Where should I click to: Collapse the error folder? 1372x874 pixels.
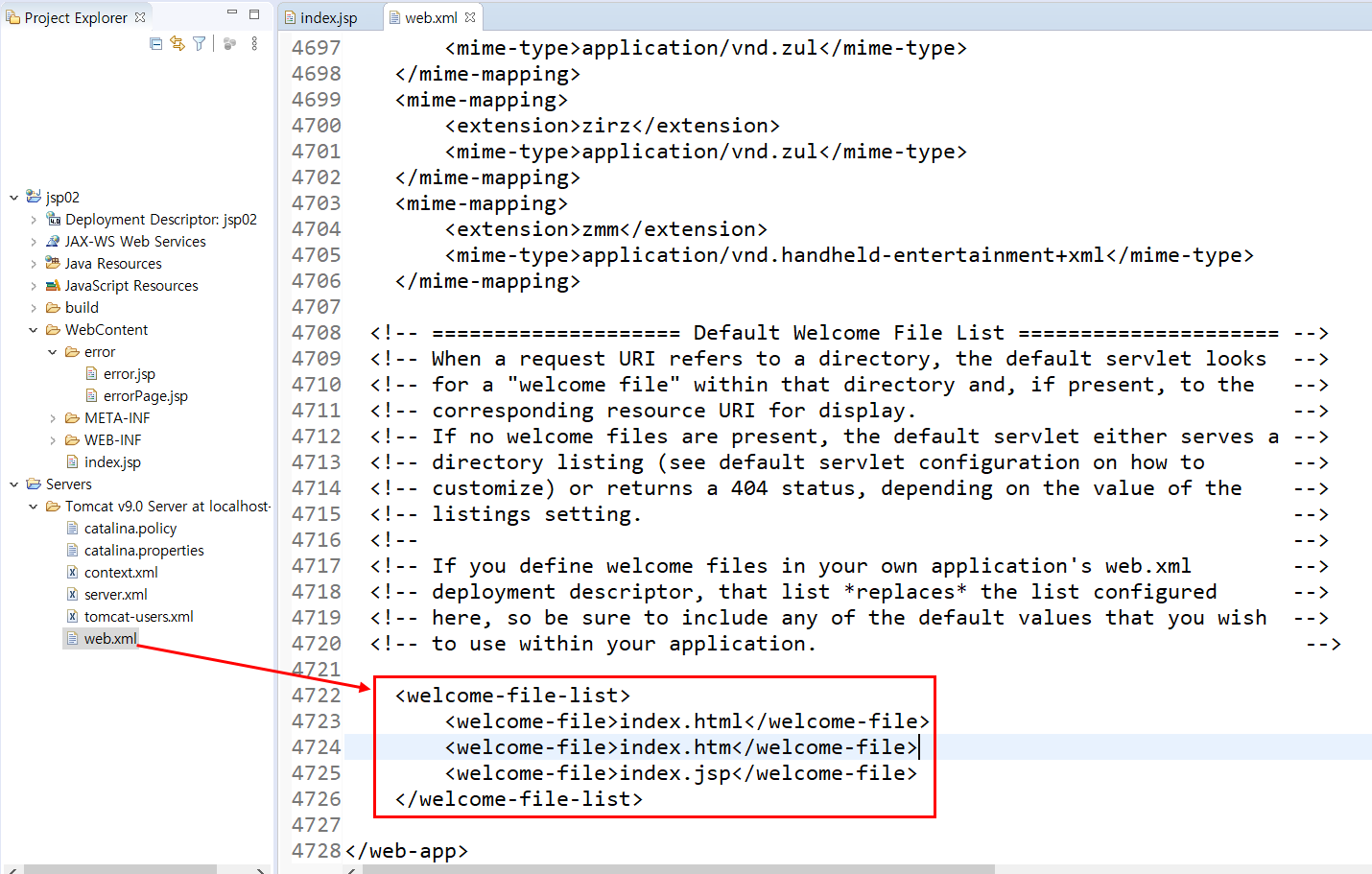pos(53,352)
